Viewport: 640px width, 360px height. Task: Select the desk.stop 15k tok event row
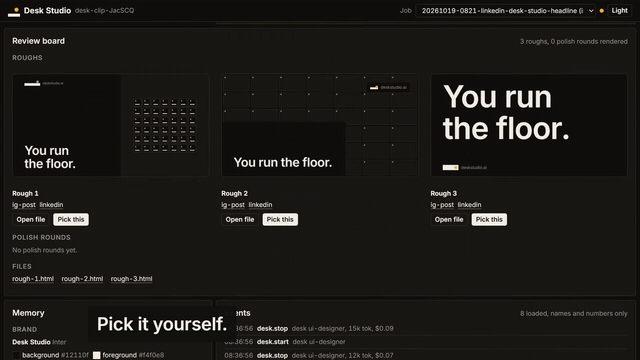pos(426,329)
